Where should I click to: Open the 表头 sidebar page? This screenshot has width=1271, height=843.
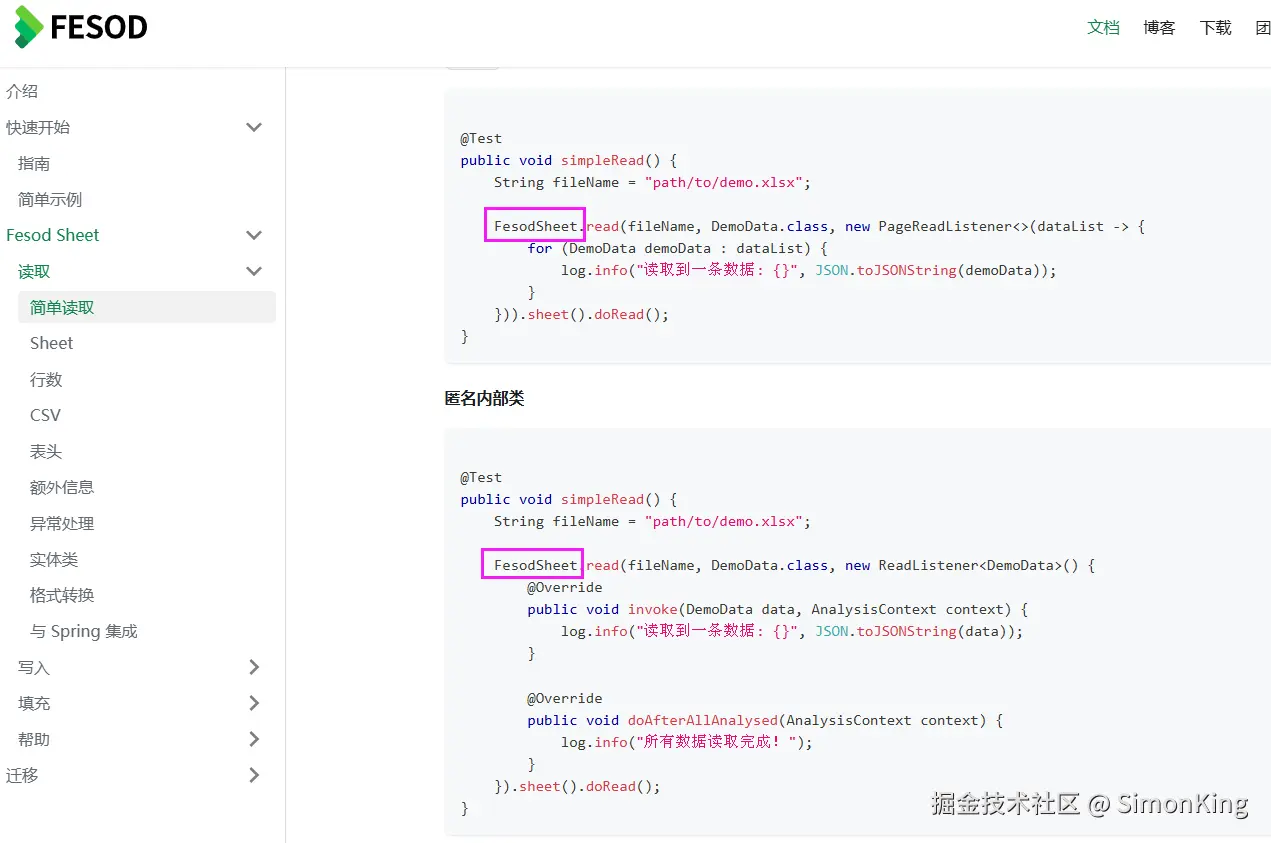point(46,451)
